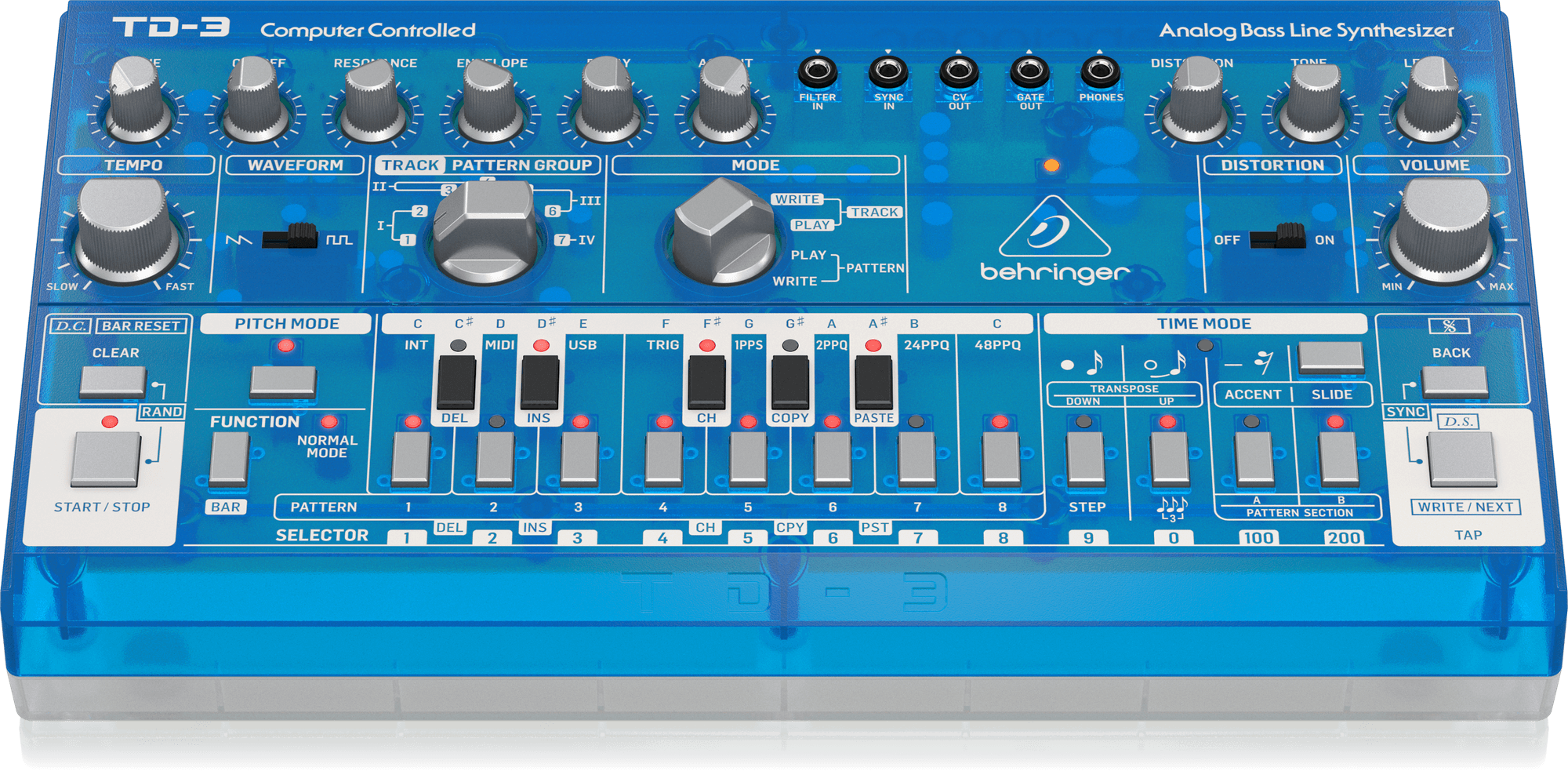Click the black INS key
This screenshot has height=771, width=1568.
pyautogui.click(x=540, y=383)
